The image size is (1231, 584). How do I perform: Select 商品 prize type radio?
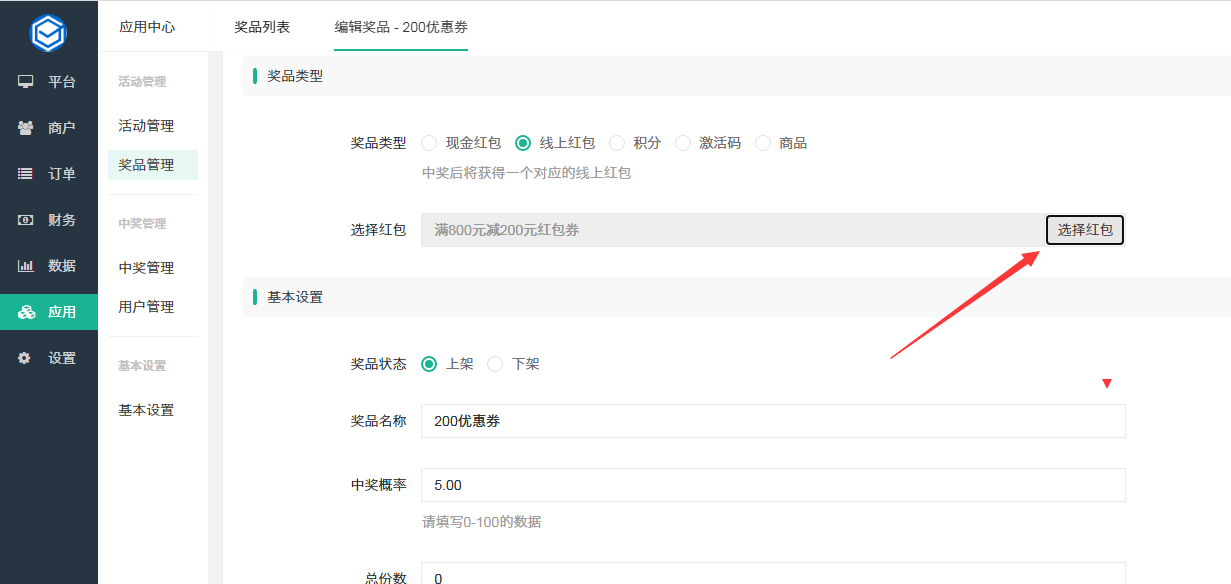pyautogui.click(x=763, y=143)
